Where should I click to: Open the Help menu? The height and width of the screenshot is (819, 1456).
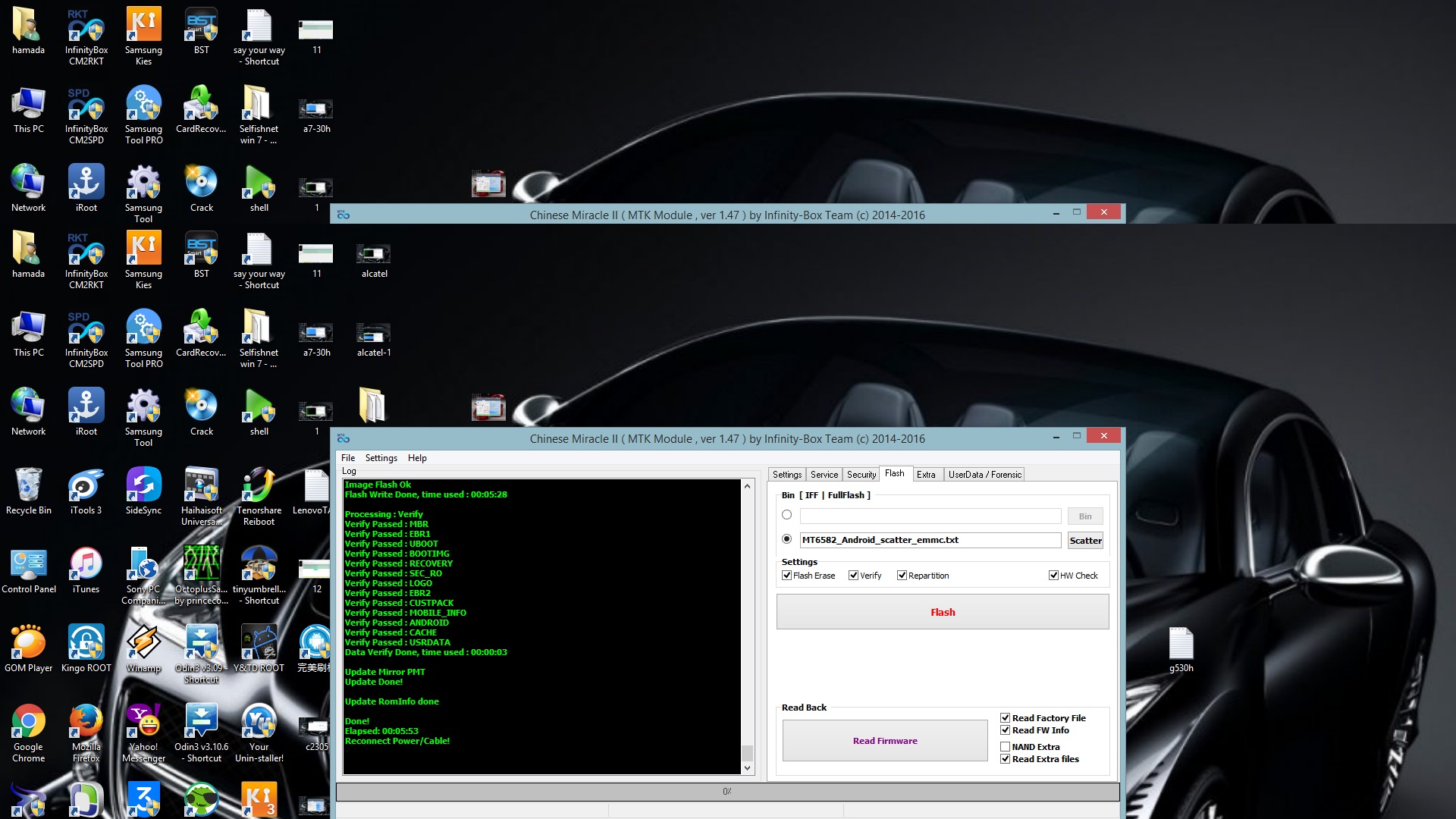point(417,458)
